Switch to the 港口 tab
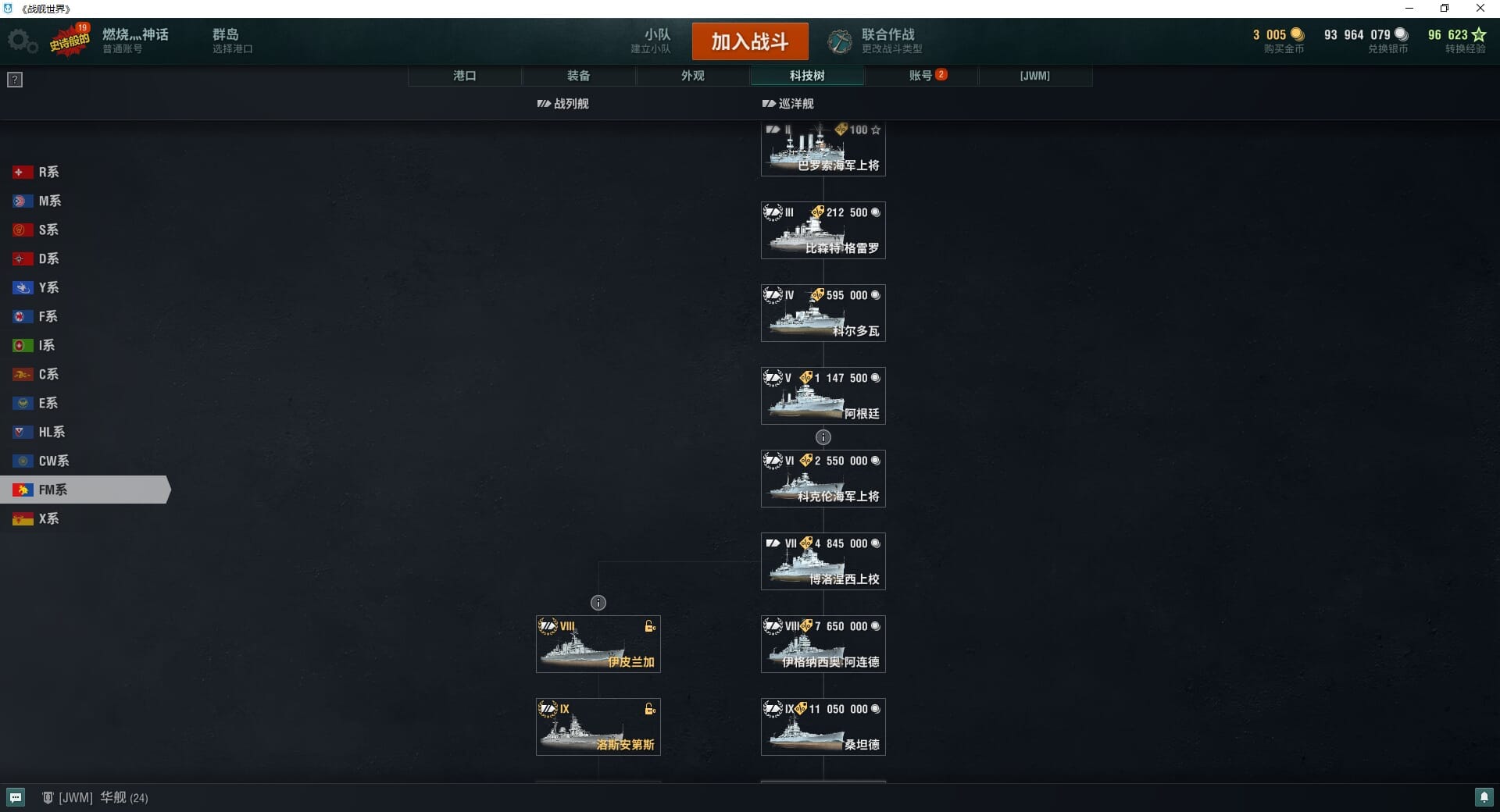Screen dimensions: 1500x812 click(465, 76)
